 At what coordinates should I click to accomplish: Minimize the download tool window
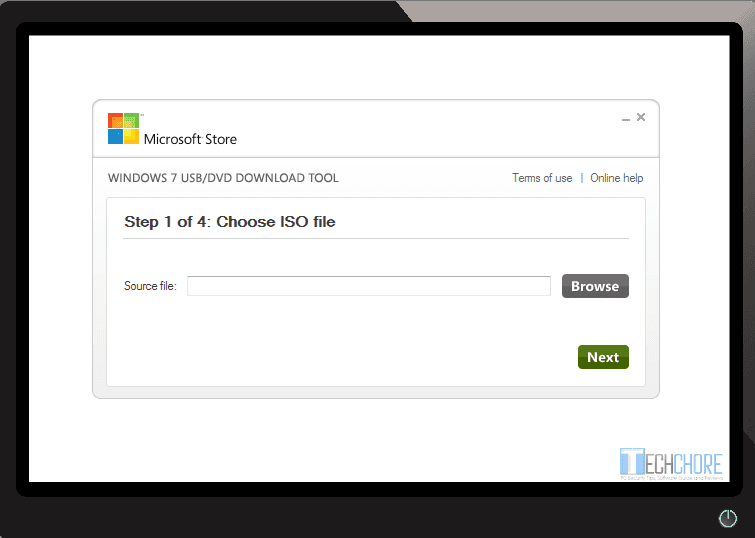point(625,119)
